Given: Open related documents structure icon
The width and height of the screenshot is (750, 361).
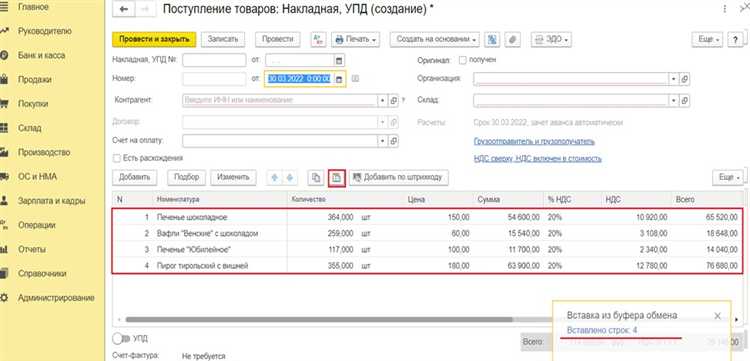Looking at the screenshot, I should [492, 40].
